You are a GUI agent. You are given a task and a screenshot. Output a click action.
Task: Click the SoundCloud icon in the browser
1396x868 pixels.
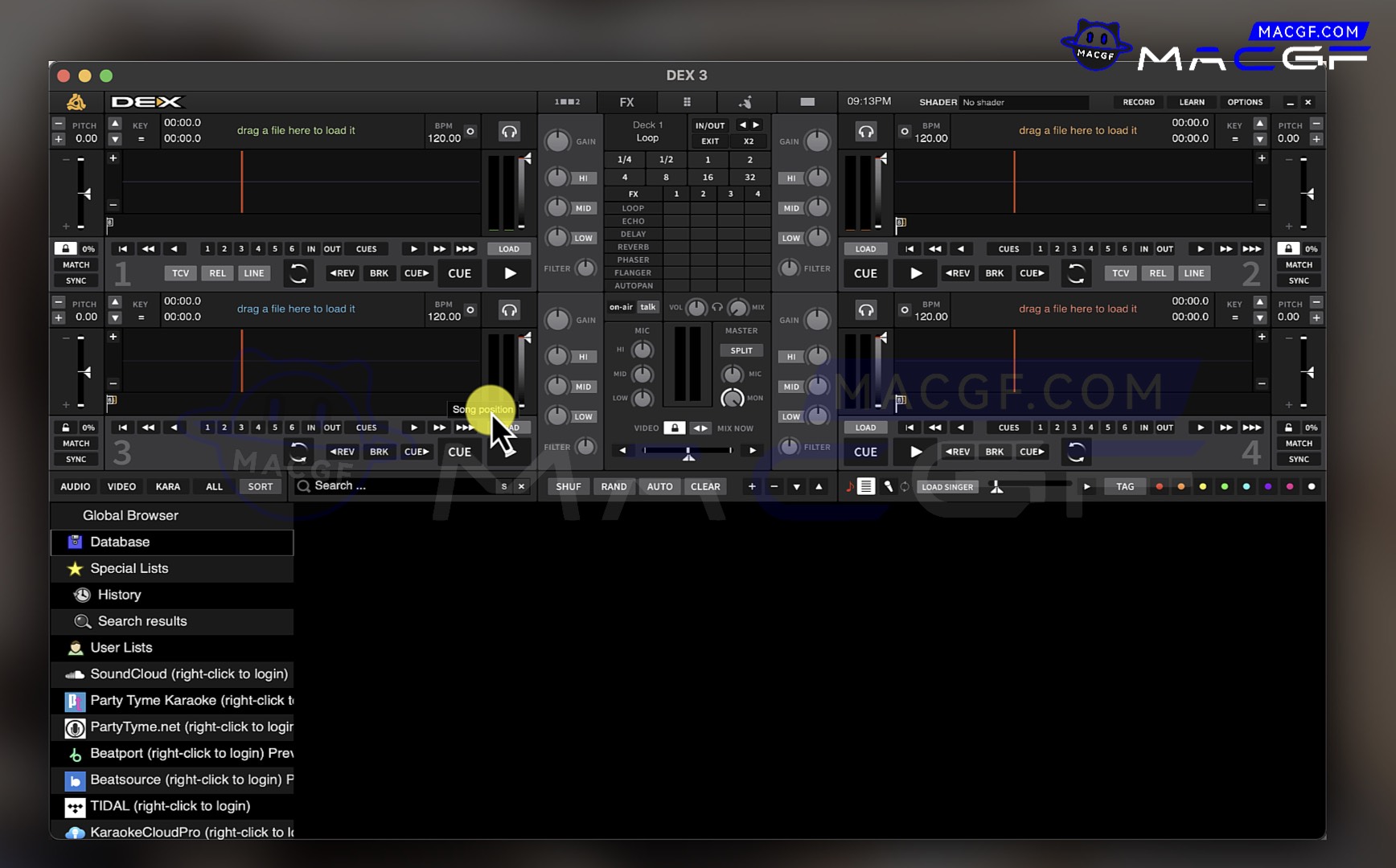coord(75,674)
